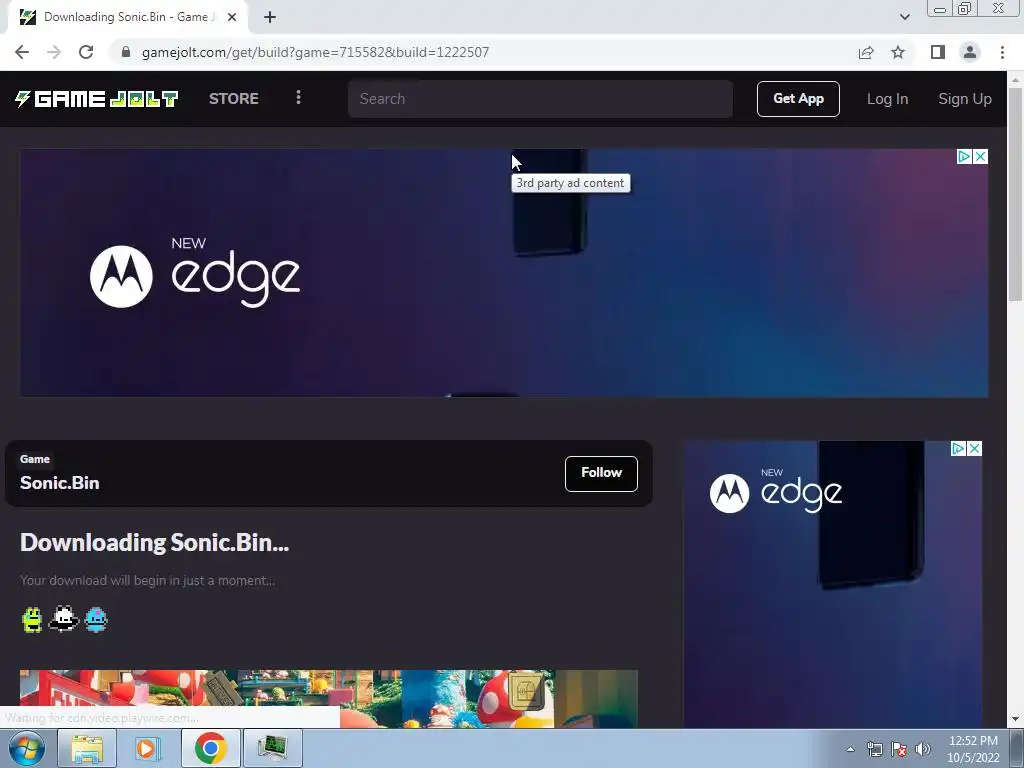Image resolution: width=1024 pixels, height=768 pixels.
Task: Open Action Center flag icon
Action: coord(899,749)
